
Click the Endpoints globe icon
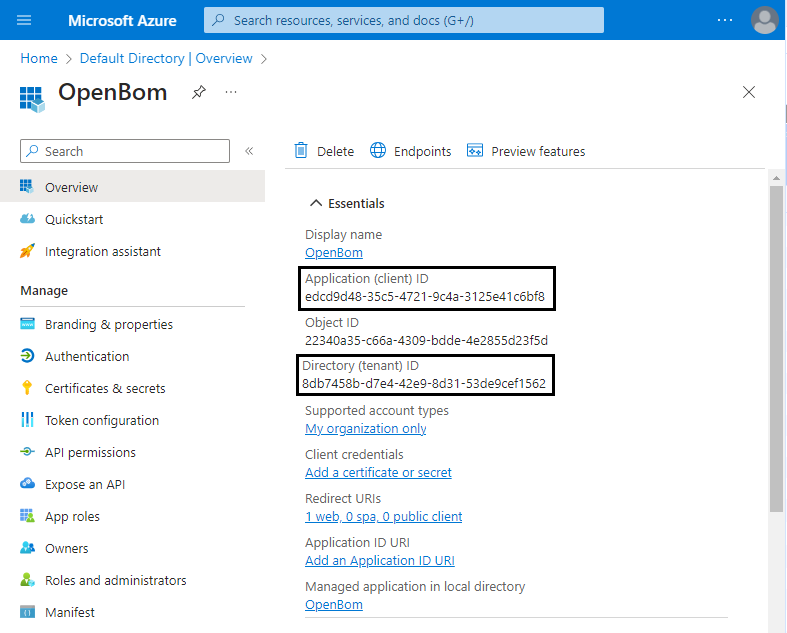[378, 150]
